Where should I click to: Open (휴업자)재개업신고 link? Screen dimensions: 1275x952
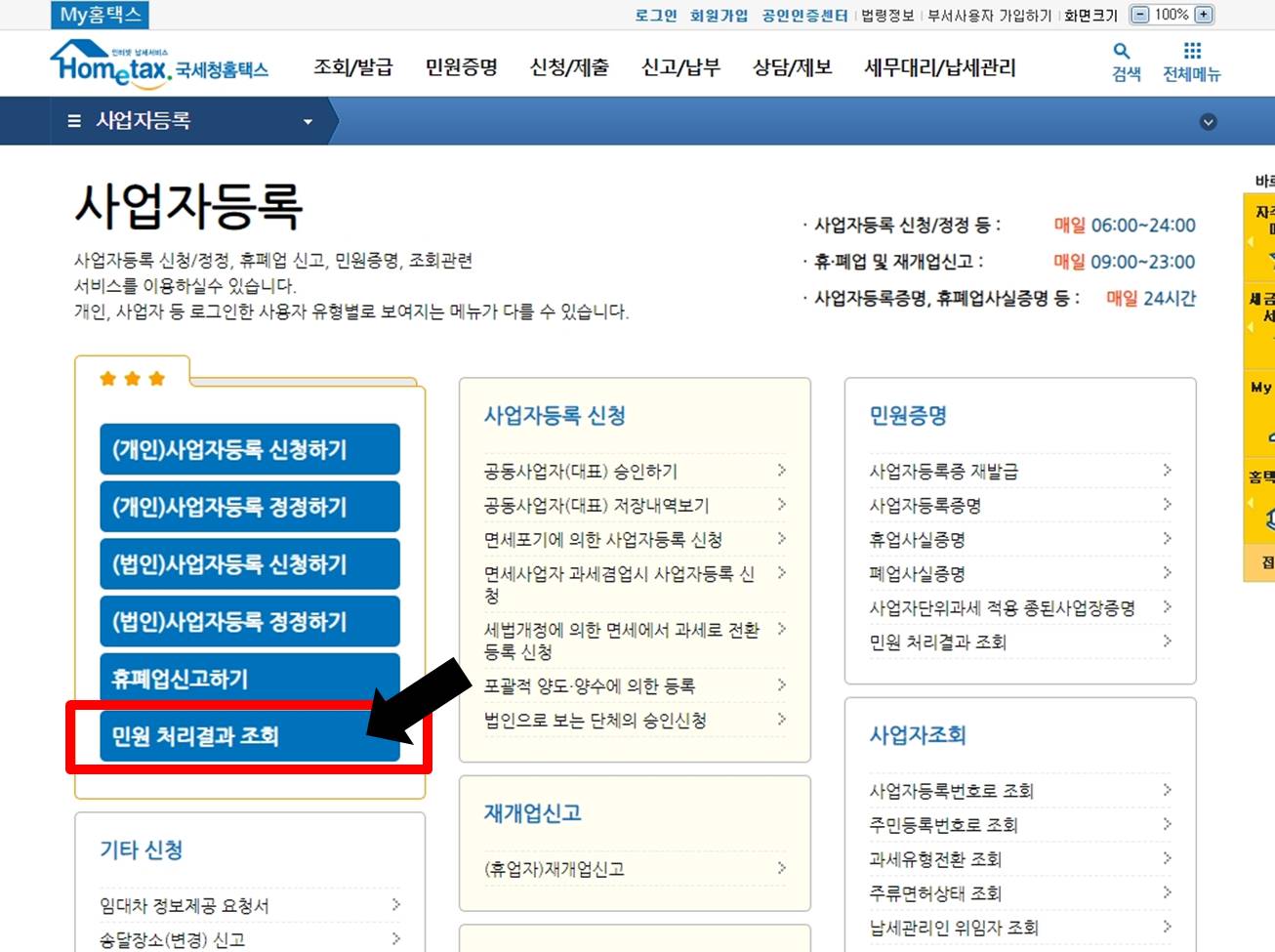[555, 869]
